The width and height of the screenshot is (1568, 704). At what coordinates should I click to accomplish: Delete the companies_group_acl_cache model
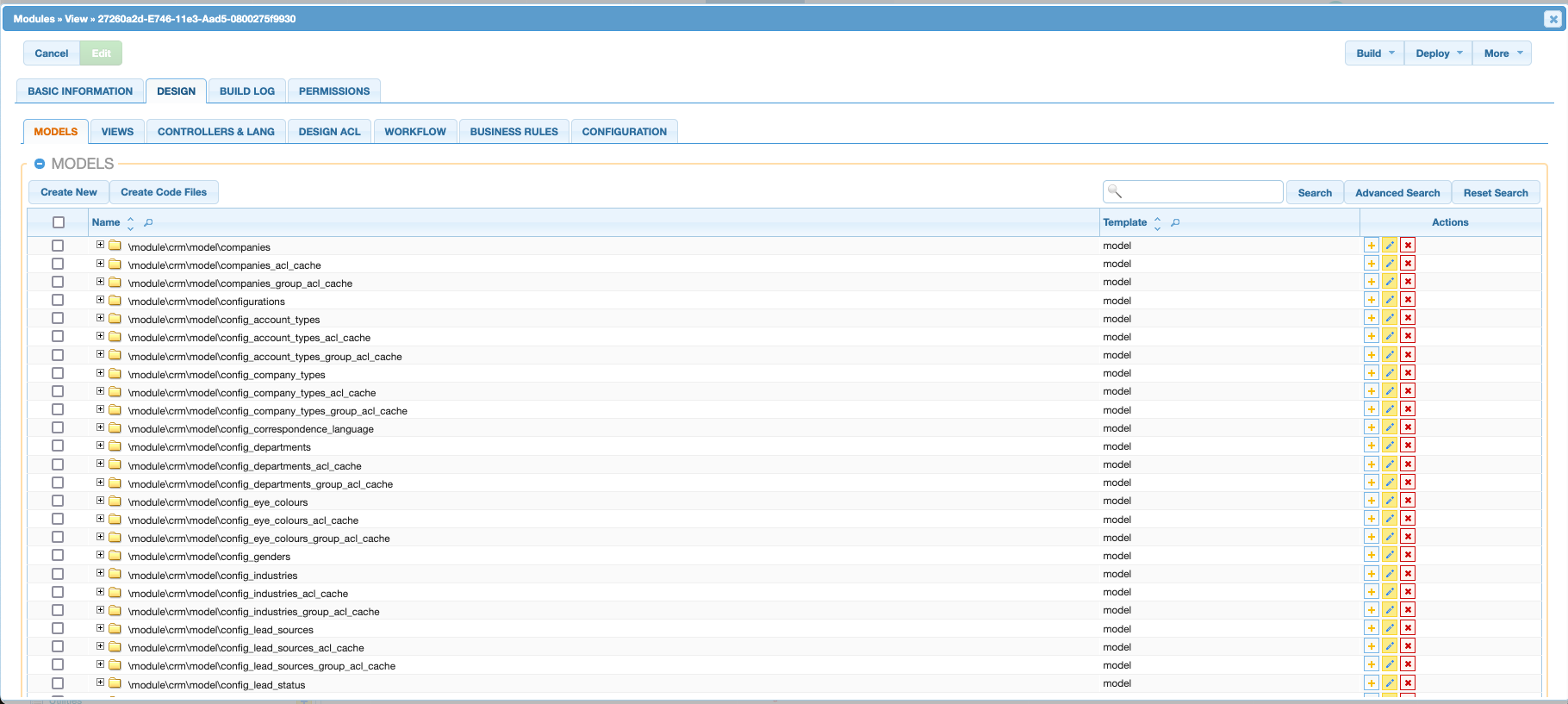click(x=1408, y=282)
